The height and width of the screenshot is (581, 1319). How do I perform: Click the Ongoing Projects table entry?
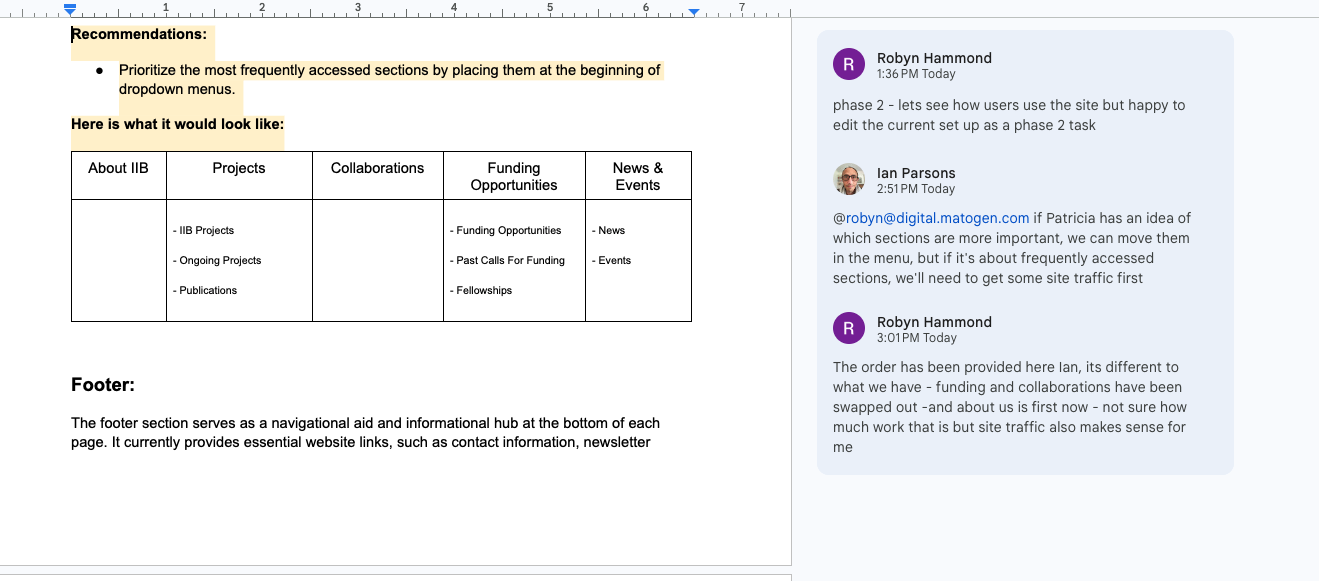220,260
